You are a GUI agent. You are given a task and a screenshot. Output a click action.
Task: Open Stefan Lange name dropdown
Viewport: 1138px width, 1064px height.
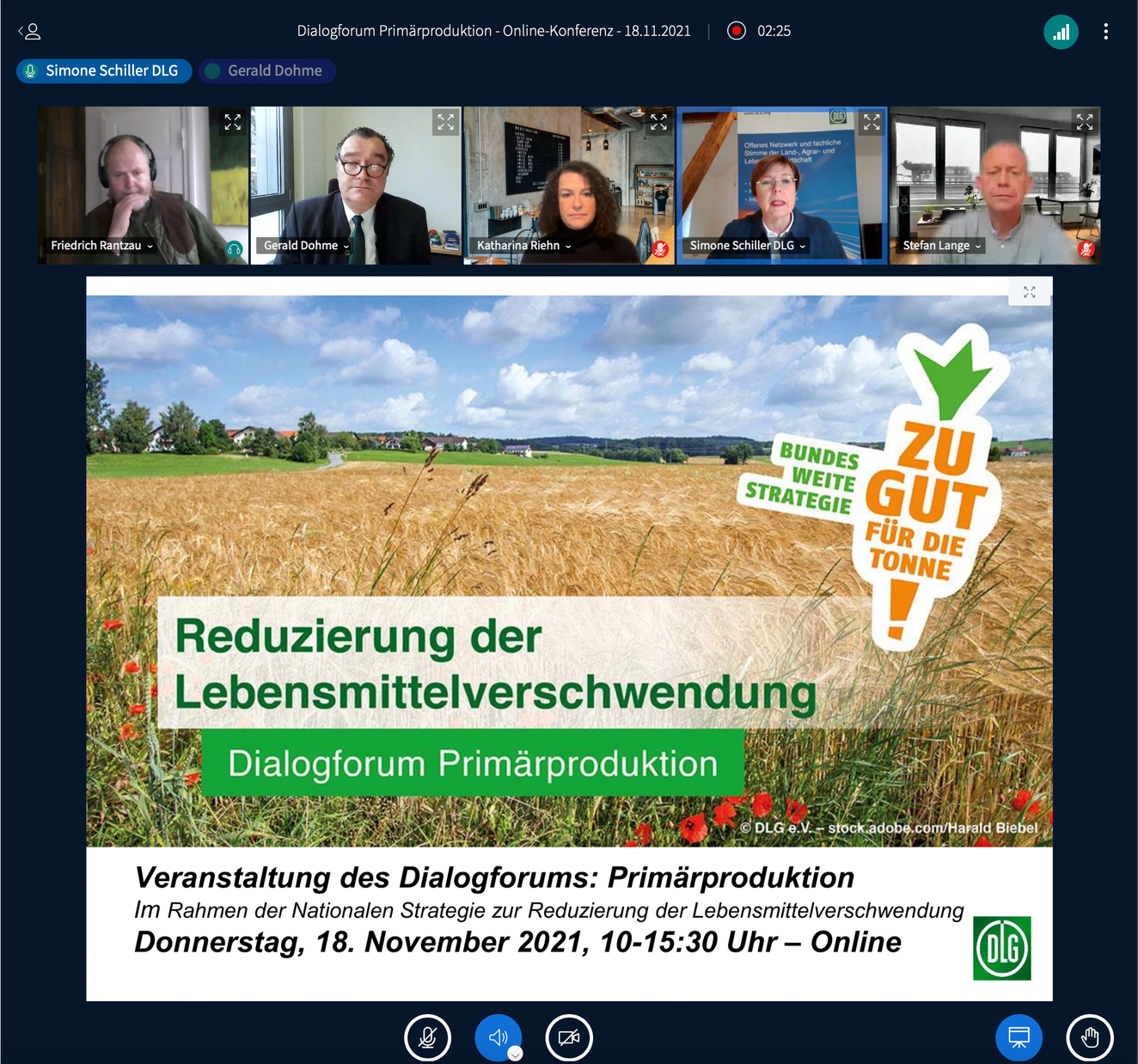point(941,246)
